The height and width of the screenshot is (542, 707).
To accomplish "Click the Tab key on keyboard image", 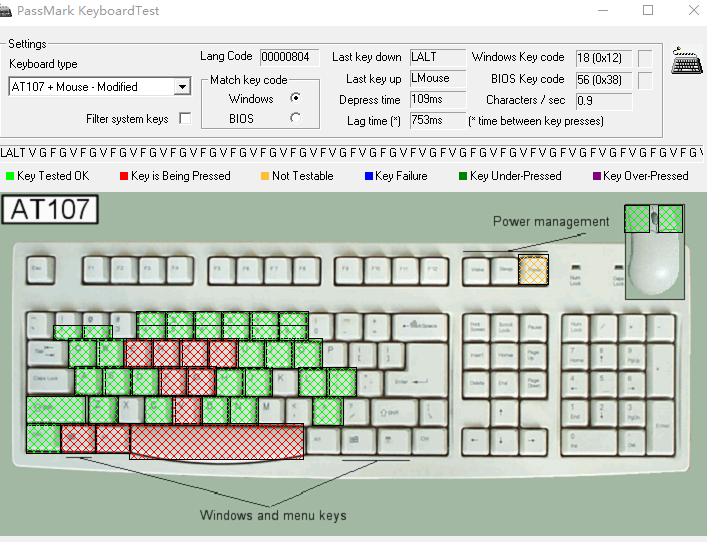I will [x=47, y=354].
